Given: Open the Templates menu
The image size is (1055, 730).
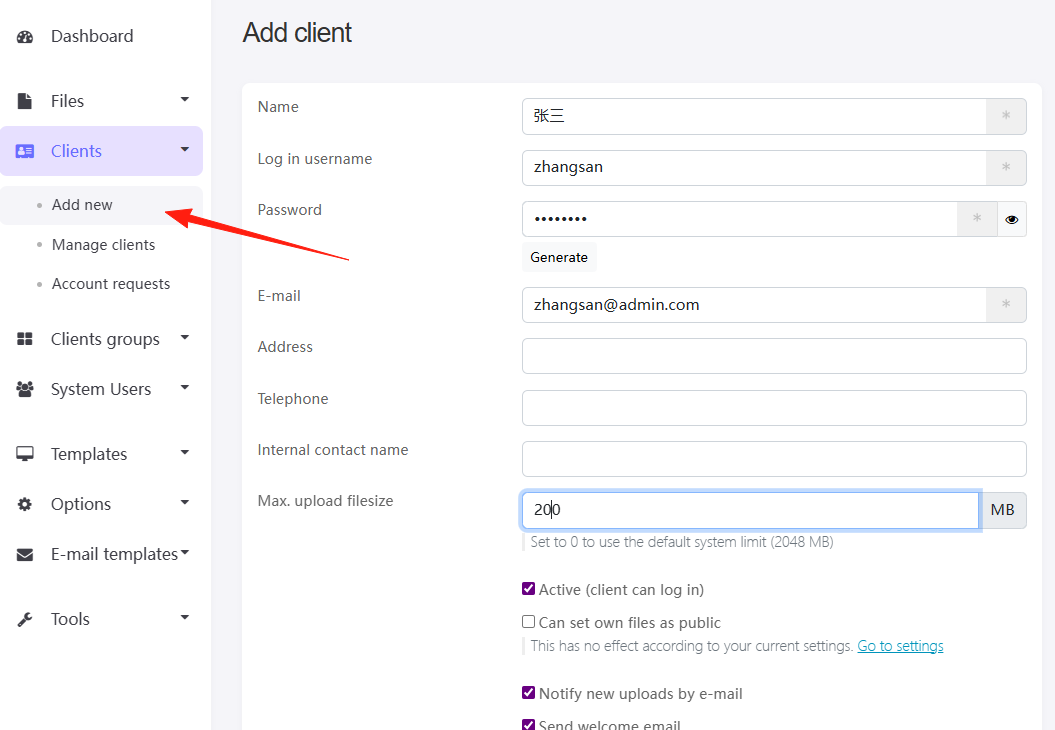Looking at the screenshot, I should tap(89, 454).
